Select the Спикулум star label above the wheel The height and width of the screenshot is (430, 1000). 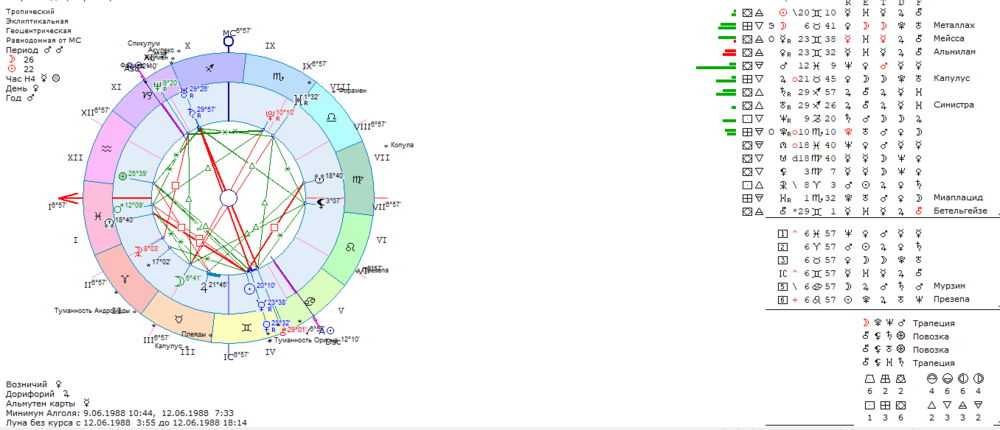click(x=142, y=42)
